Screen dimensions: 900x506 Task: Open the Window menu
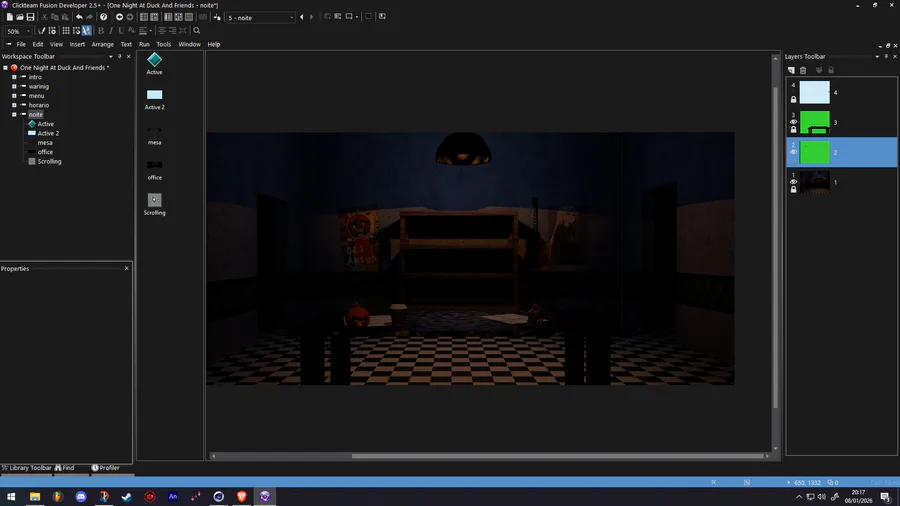(189, 44)
